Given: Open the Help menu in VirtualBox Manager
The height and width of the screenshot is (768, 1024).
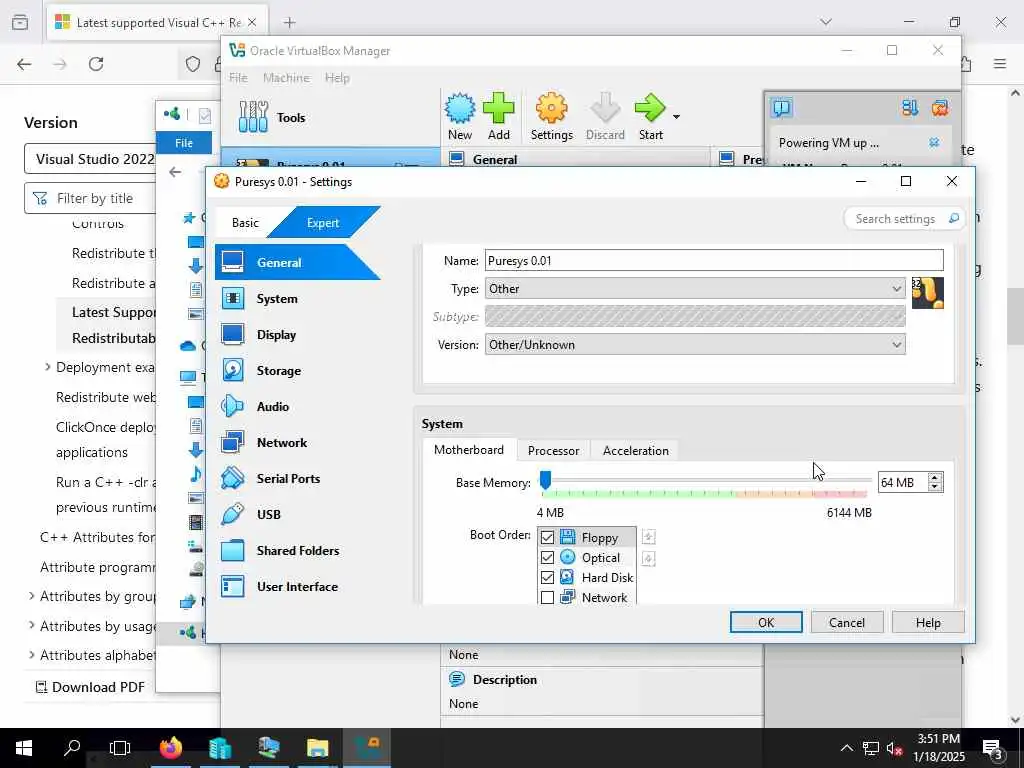Looking at the screenshot, I should coord(337,78).
